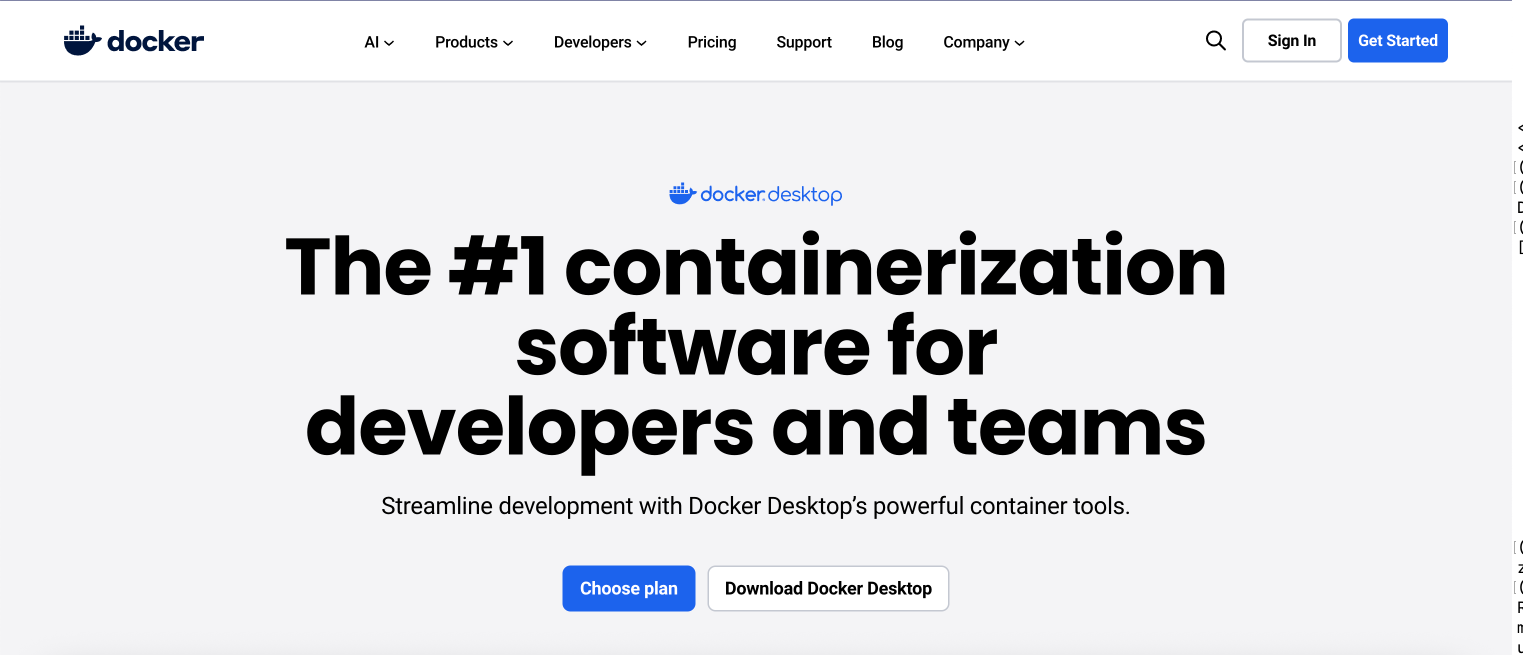
Task: Click the "Streamline development" subtitle text
Action: click(756, 506)
